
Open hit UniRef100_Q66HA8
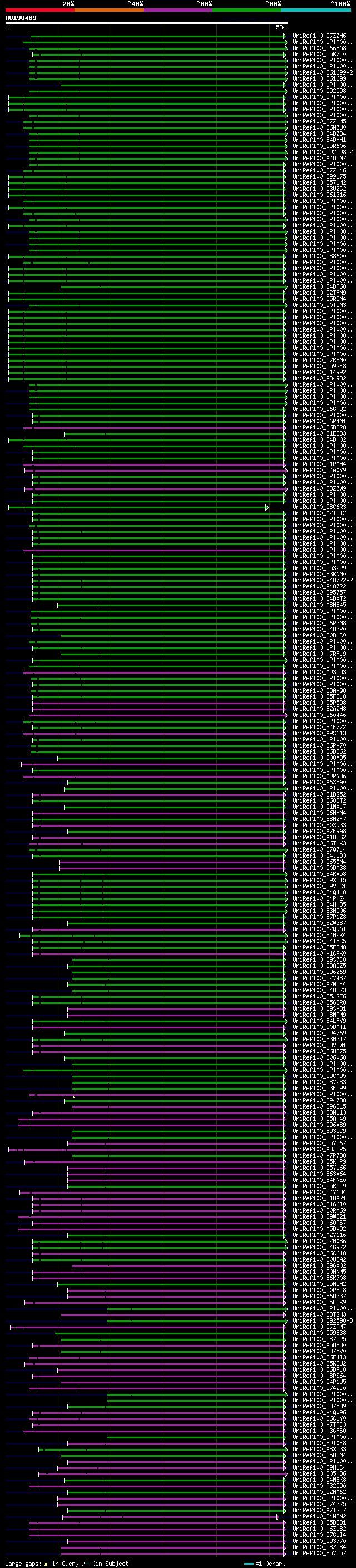[x=319, y=48]
